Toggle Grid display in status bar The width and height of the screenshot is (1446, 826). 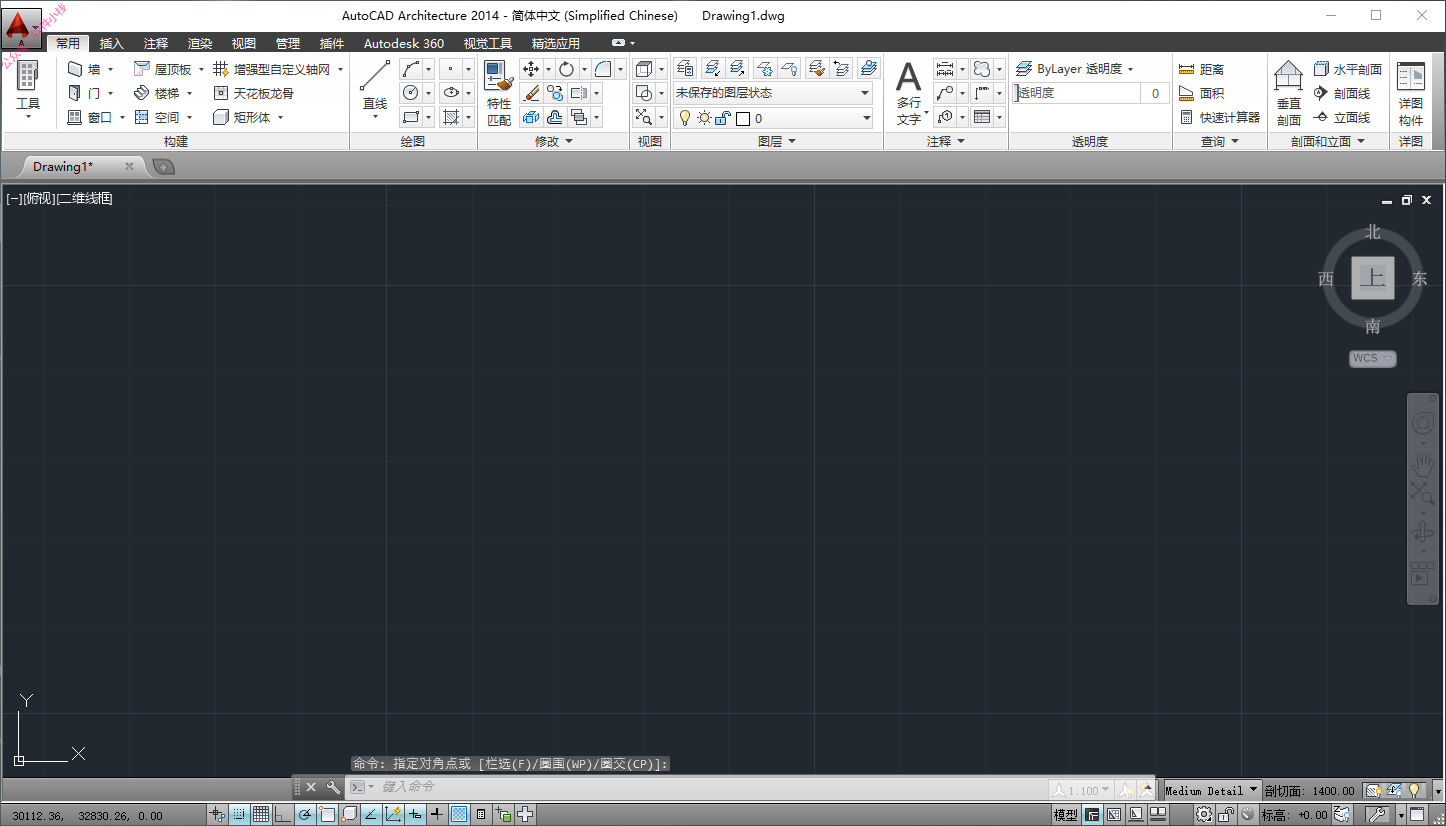tap(261, 815)
